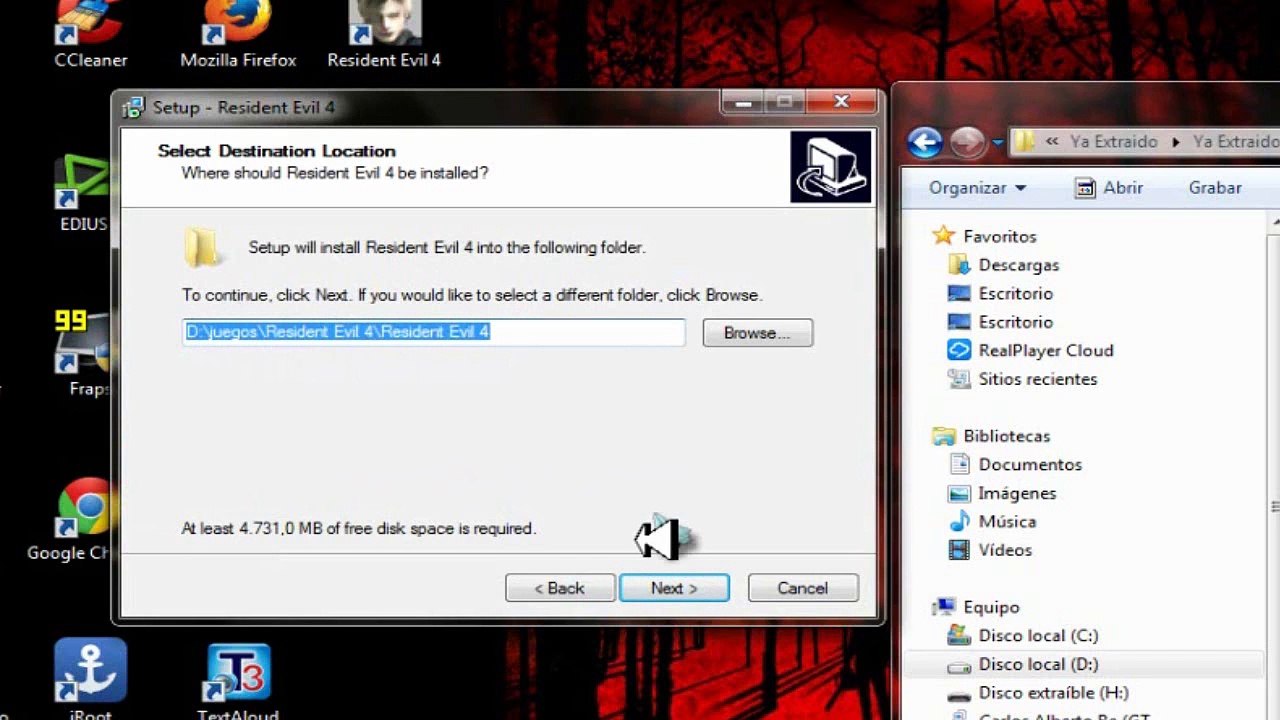The height and width of the screenshot is (720, 1280).
Task: Select Documentos library
Action: (1030, 464)
